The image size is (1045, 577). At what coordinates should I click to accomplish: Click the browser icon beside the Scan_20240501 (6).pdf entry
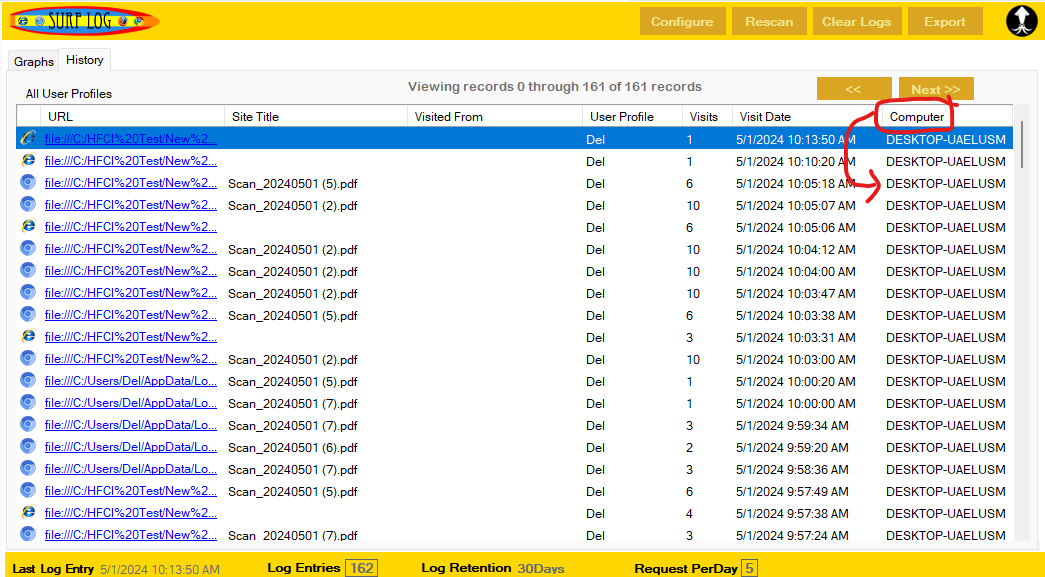pyautogui.click(x=28, y=447)
